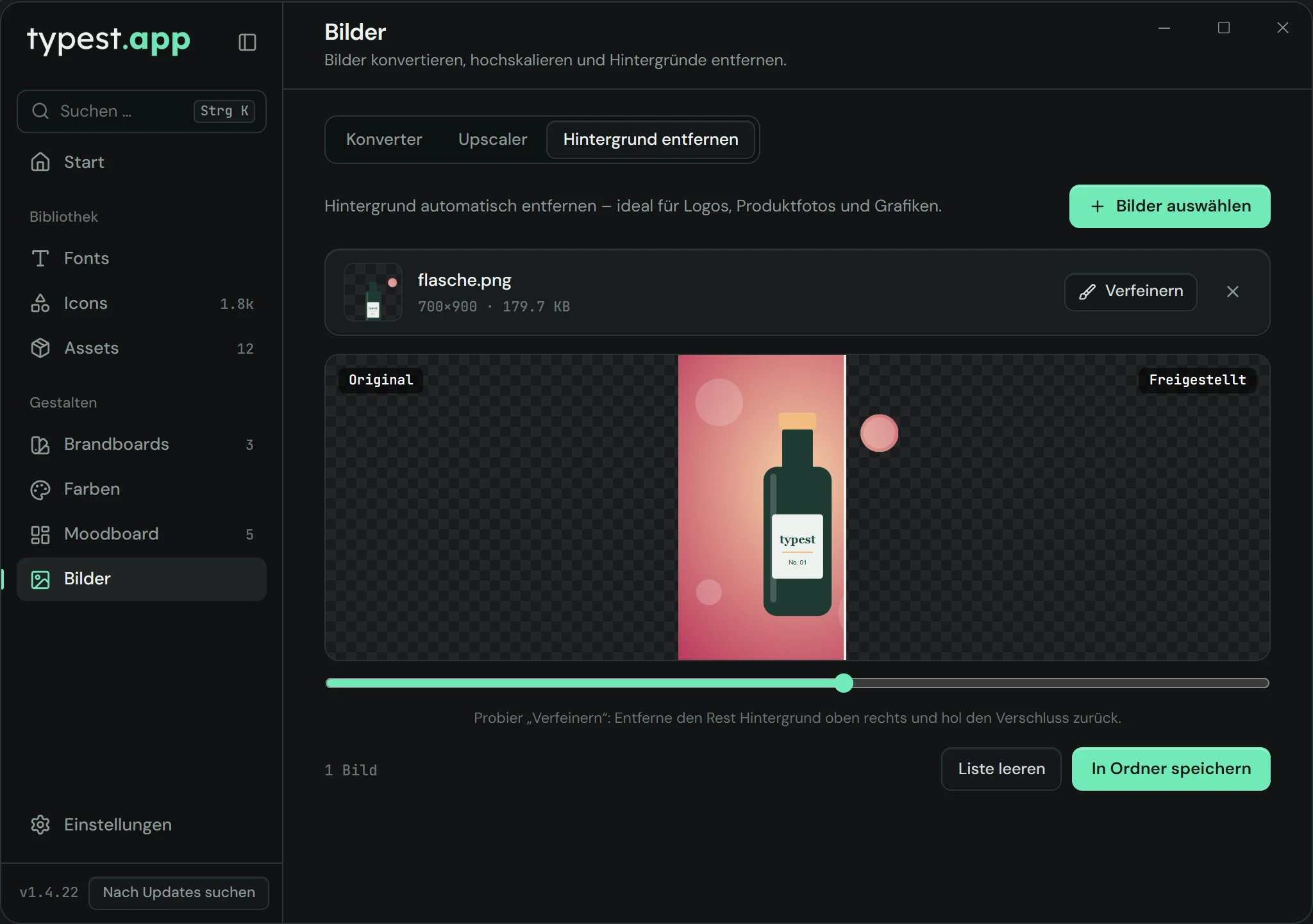
Task: Click the brush icon on Verfeinern
Action: [x=1087, y=292]
